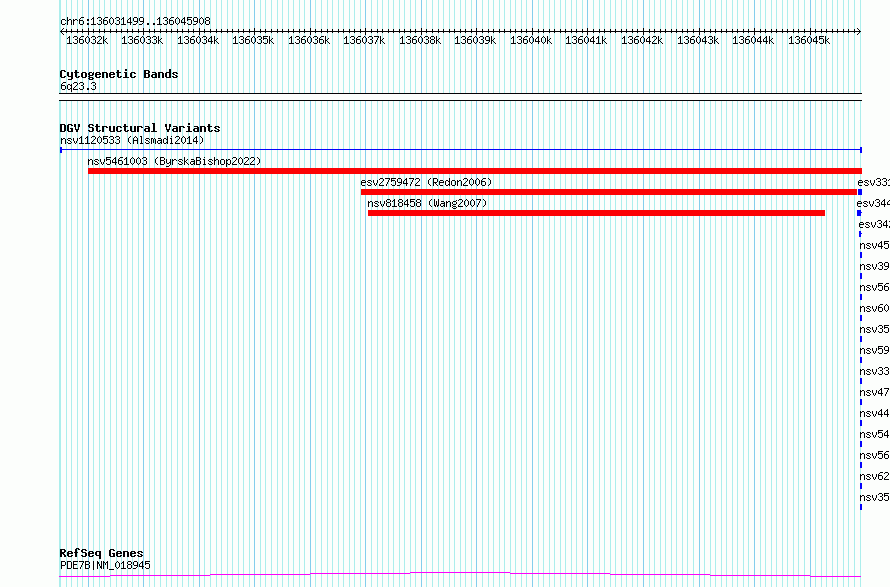Click 136040k on the coordinate scale
Screen dimensions: 890x587
[x=531, y=40]
